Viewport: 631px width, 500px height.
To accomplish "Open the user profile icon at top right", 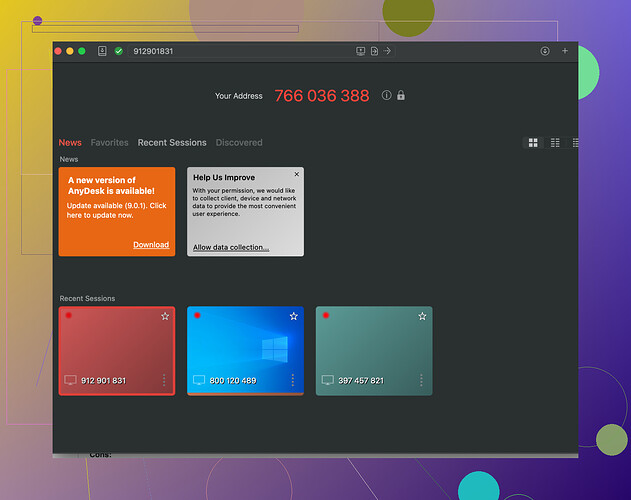I will (x=545, y=51).
